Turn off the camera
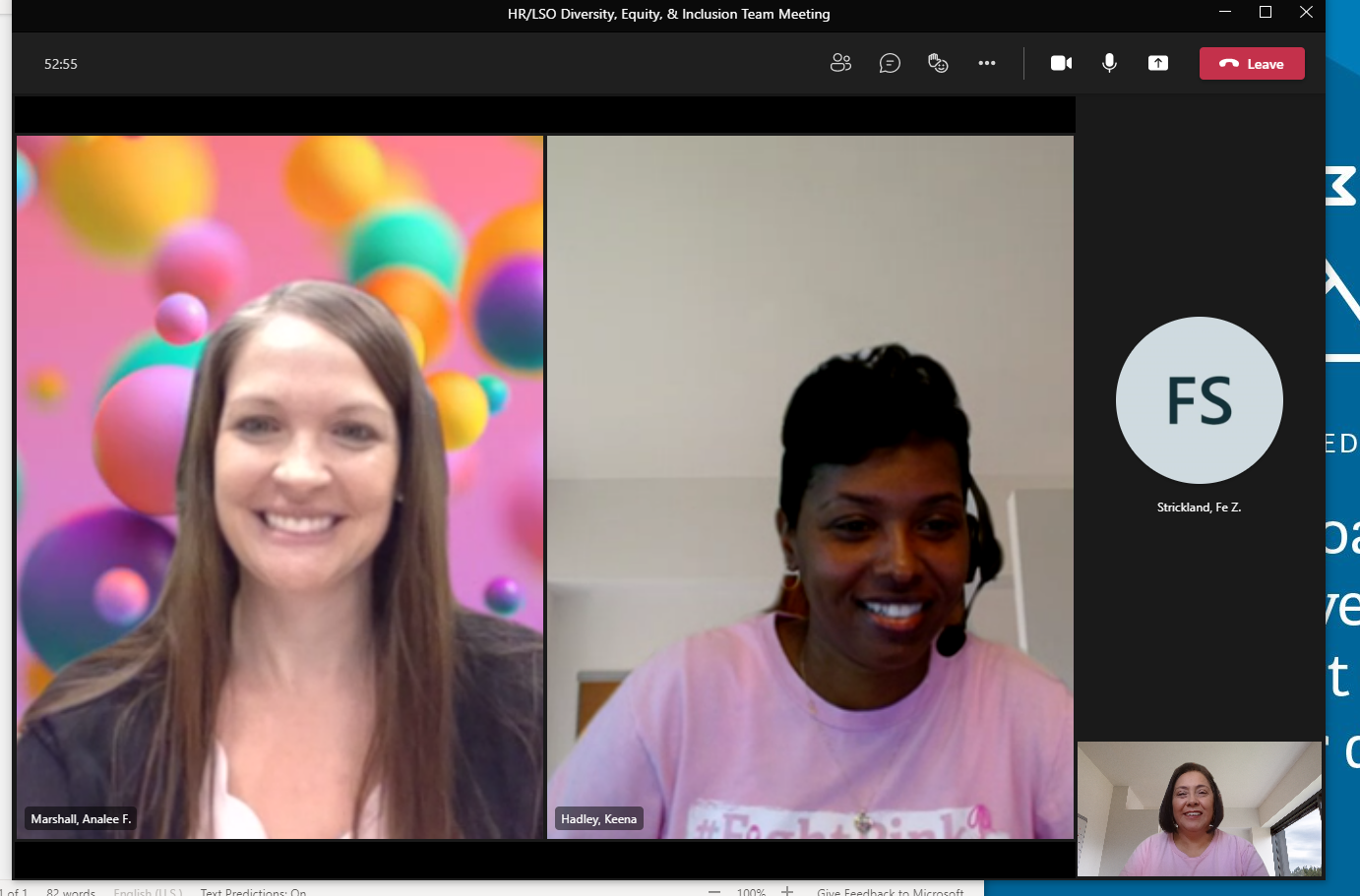The height and width of the screenshot is (896, 1360). pos(1061,63)
